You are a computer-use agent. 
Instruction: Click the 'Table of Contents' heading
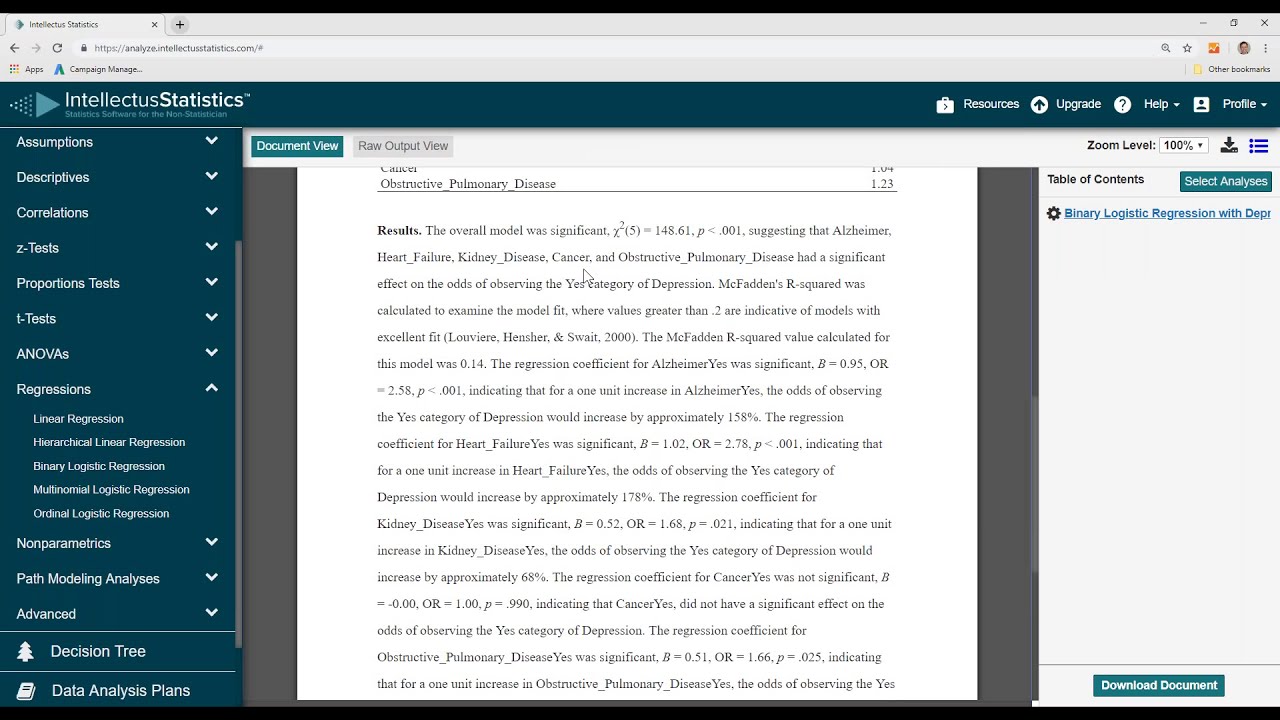[x=1096, y=180]
